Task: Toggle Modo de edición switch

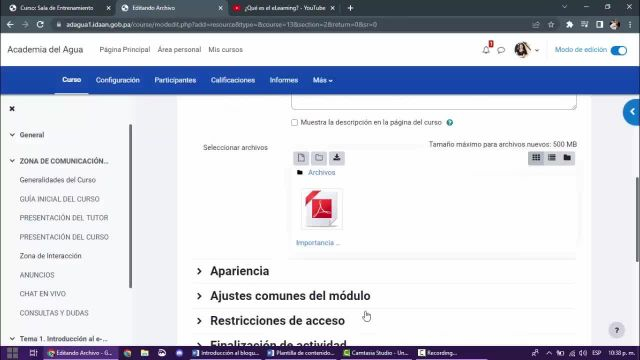Action: click(619, 50)
